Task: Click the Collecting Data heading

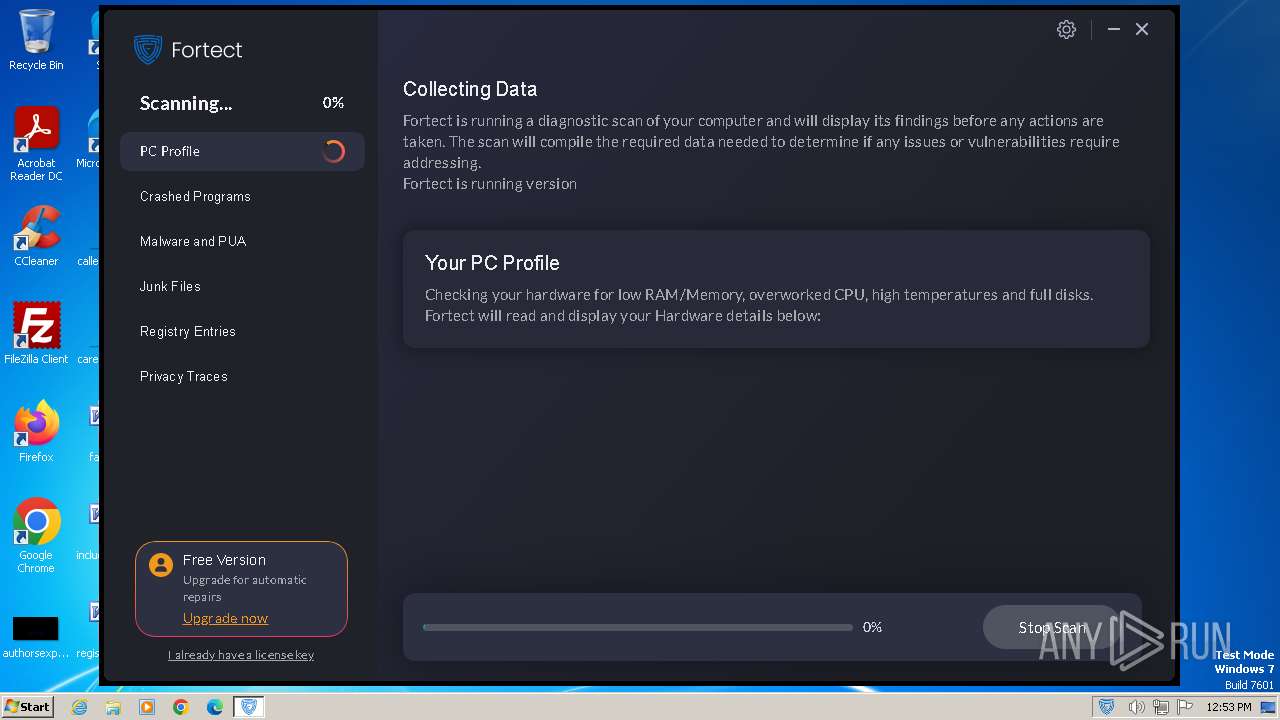Action: (x=470, y=89)
